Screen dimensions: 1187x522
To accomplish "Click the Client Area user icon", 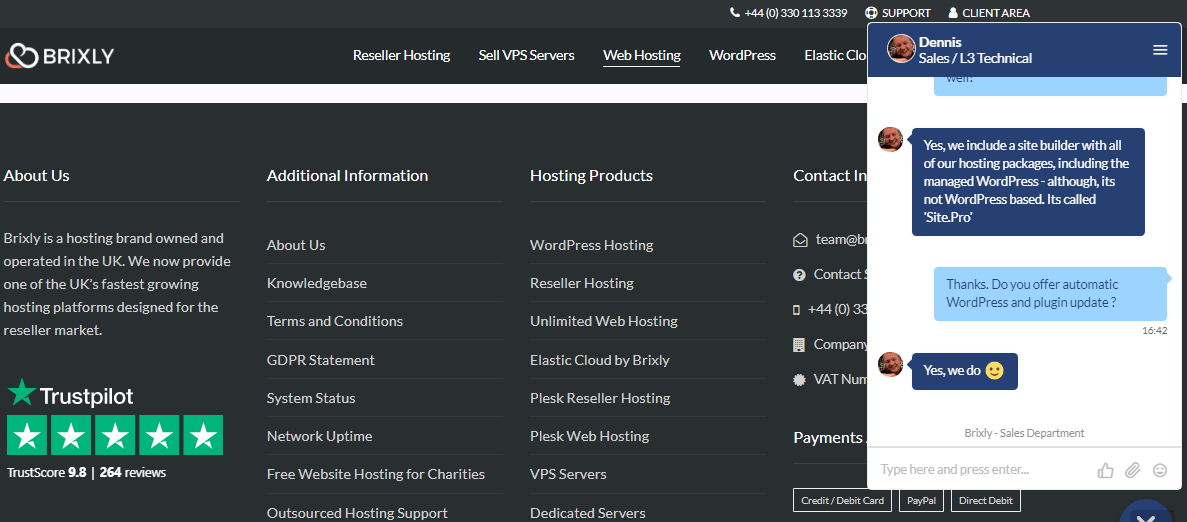I will [x=953, y=13].
